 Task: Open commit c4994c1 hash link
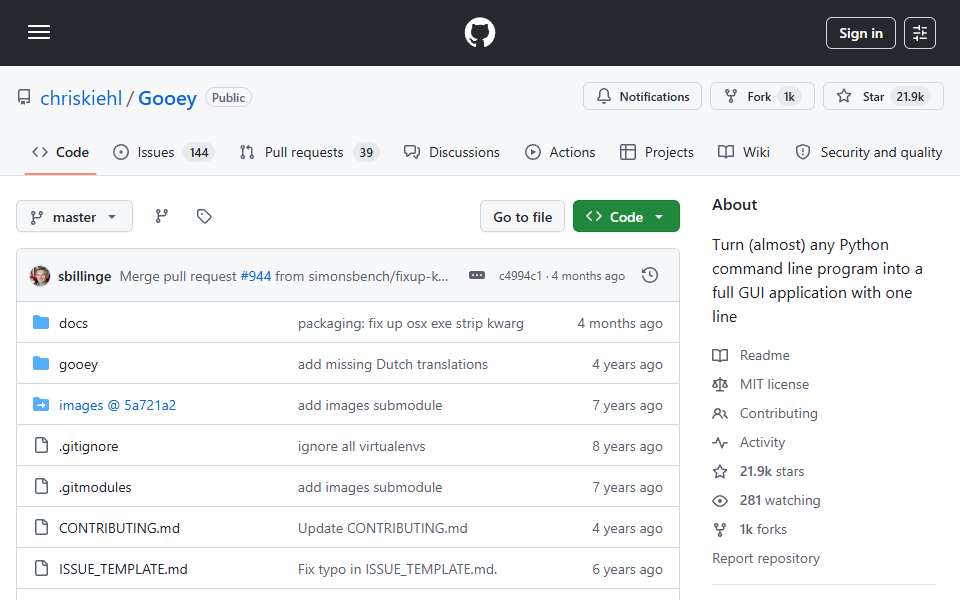pyautogui.click(x=520, y=276)
